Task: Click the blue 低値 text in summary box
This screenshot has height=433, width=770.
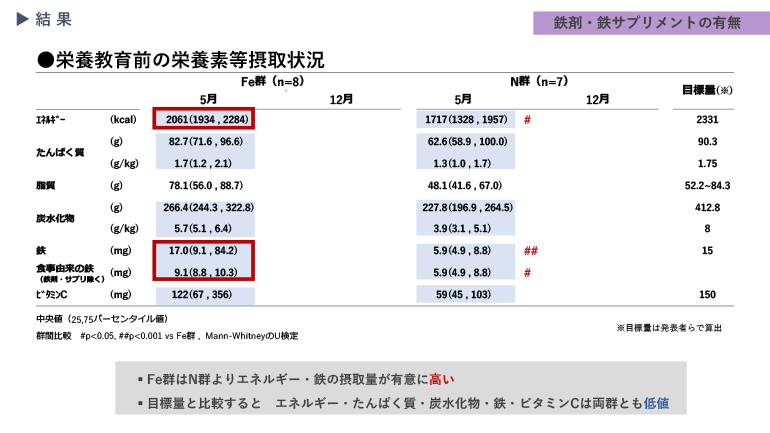Action: tap(657, 403)
